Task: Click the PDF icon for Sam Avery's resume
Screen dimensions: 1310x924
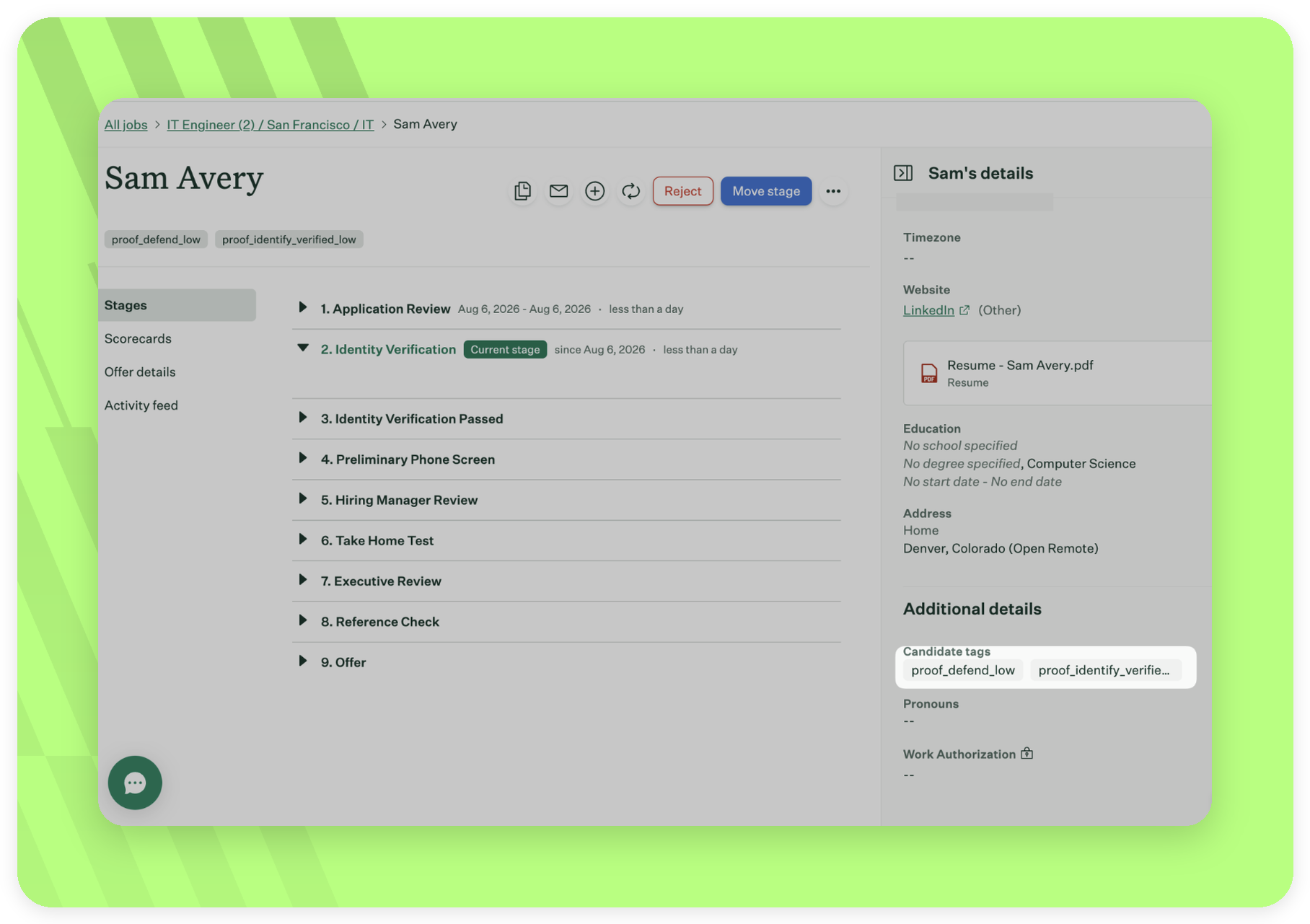Action: tap(929, 373)
